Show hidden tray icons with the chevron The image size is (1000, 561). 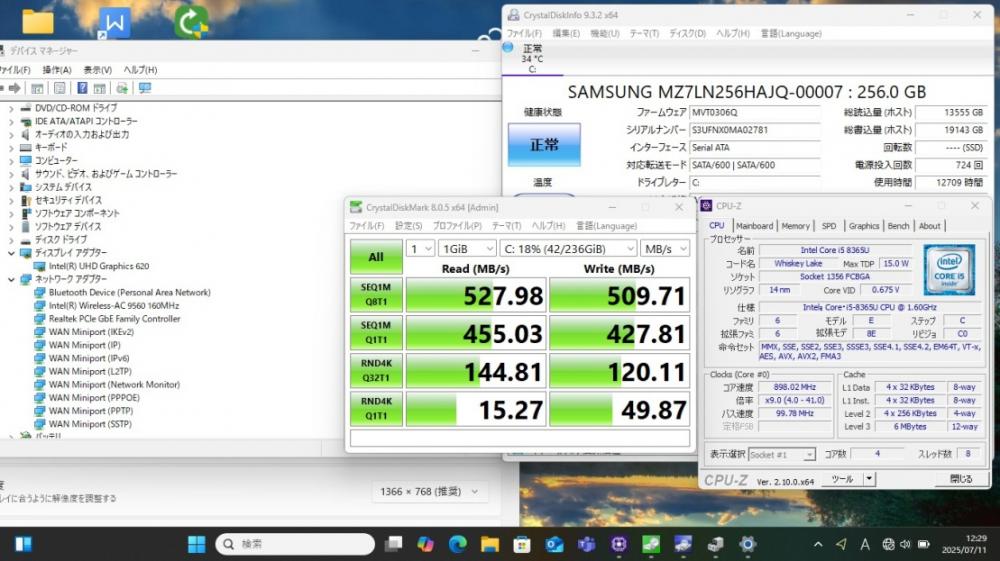tap(818, 544)
